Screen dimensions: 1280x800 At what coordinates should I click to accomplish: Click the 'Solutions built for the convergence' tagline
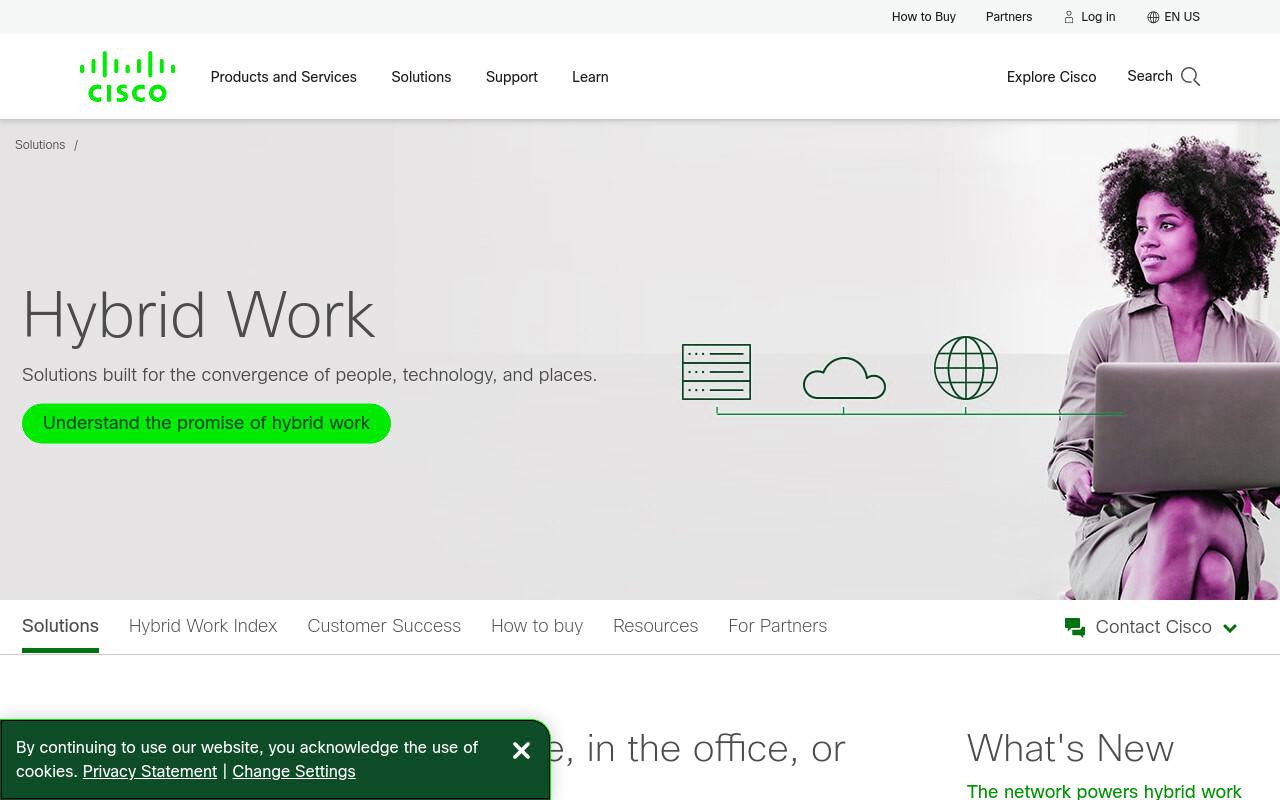[x=309, y=375]
